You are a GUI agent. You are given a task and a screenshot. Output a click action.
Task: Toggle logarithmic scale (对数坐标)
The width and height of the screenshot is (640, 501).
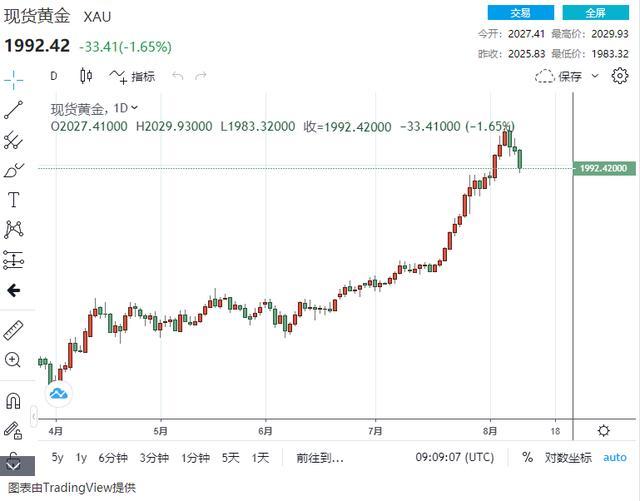click(567, 457)
